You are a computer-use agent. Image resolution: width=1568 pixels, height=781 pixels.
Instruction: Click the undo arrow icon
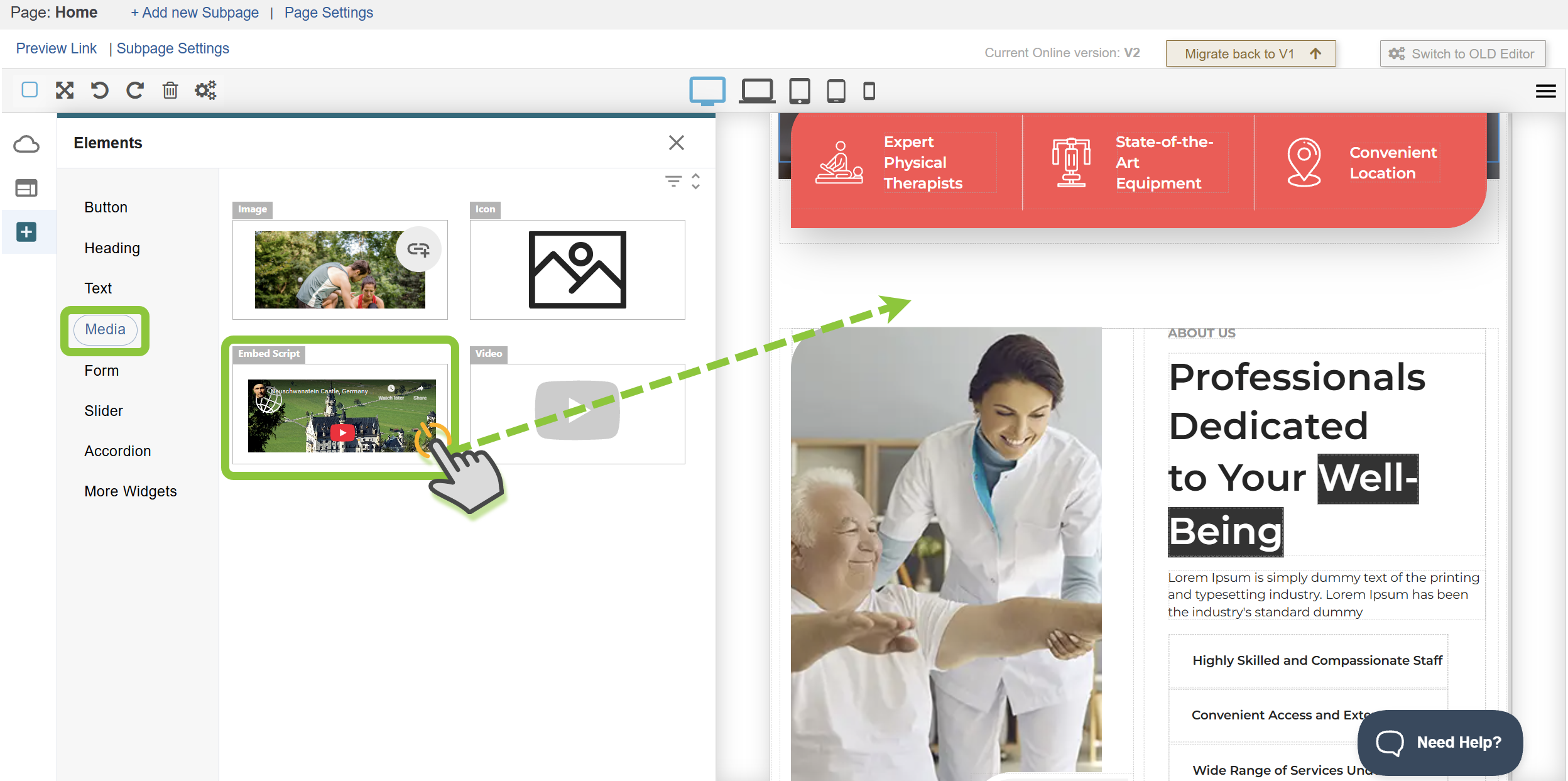(99, 90)
